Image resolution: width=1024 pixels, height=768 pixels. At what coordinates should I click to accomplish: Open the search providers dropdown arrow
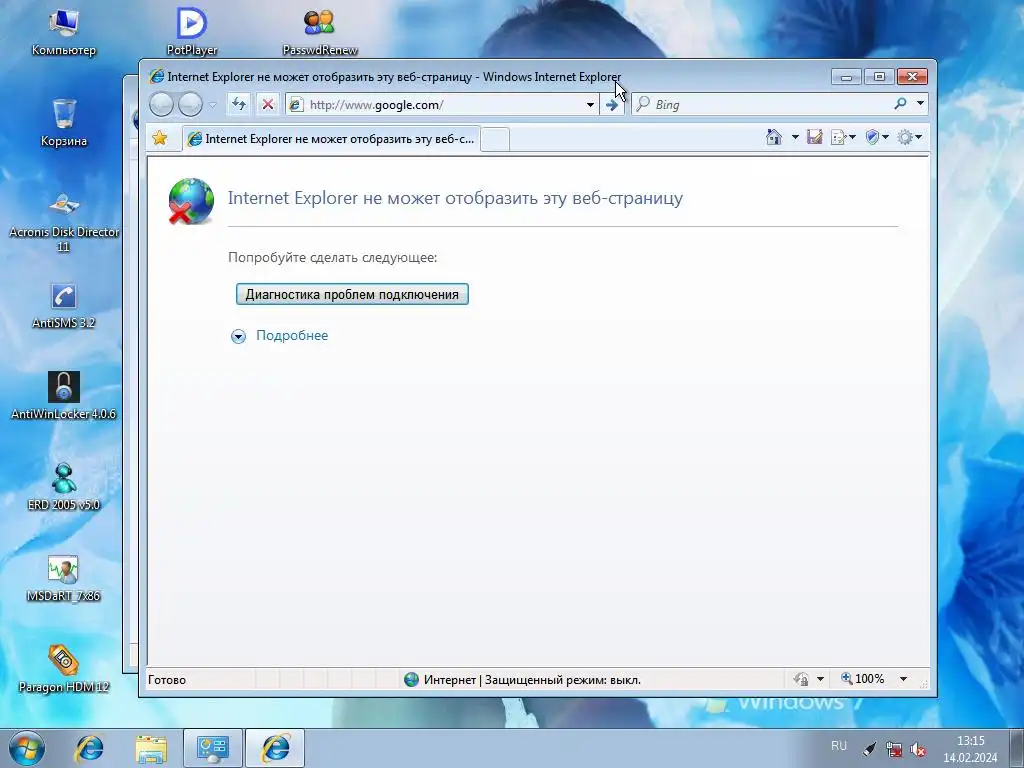[x=920, y=103]
